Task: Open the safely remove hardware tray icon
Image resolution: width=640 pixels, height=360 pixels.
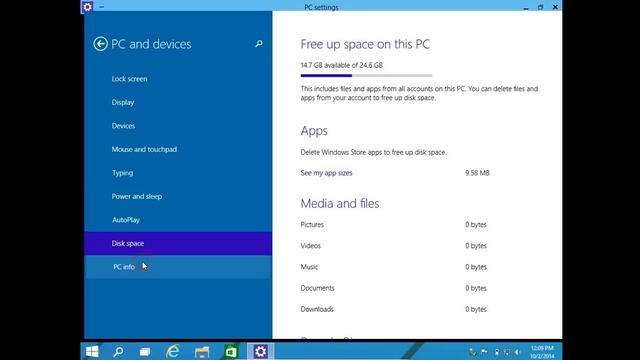Action: pyautogui.click(x=473, y=352)
